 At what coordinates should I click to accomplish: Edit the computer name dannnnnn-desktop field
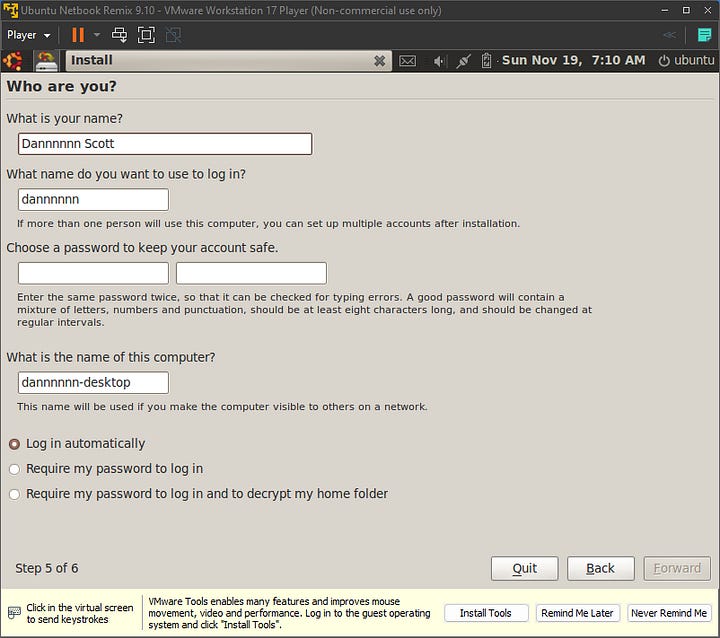[x=93, y=383]
